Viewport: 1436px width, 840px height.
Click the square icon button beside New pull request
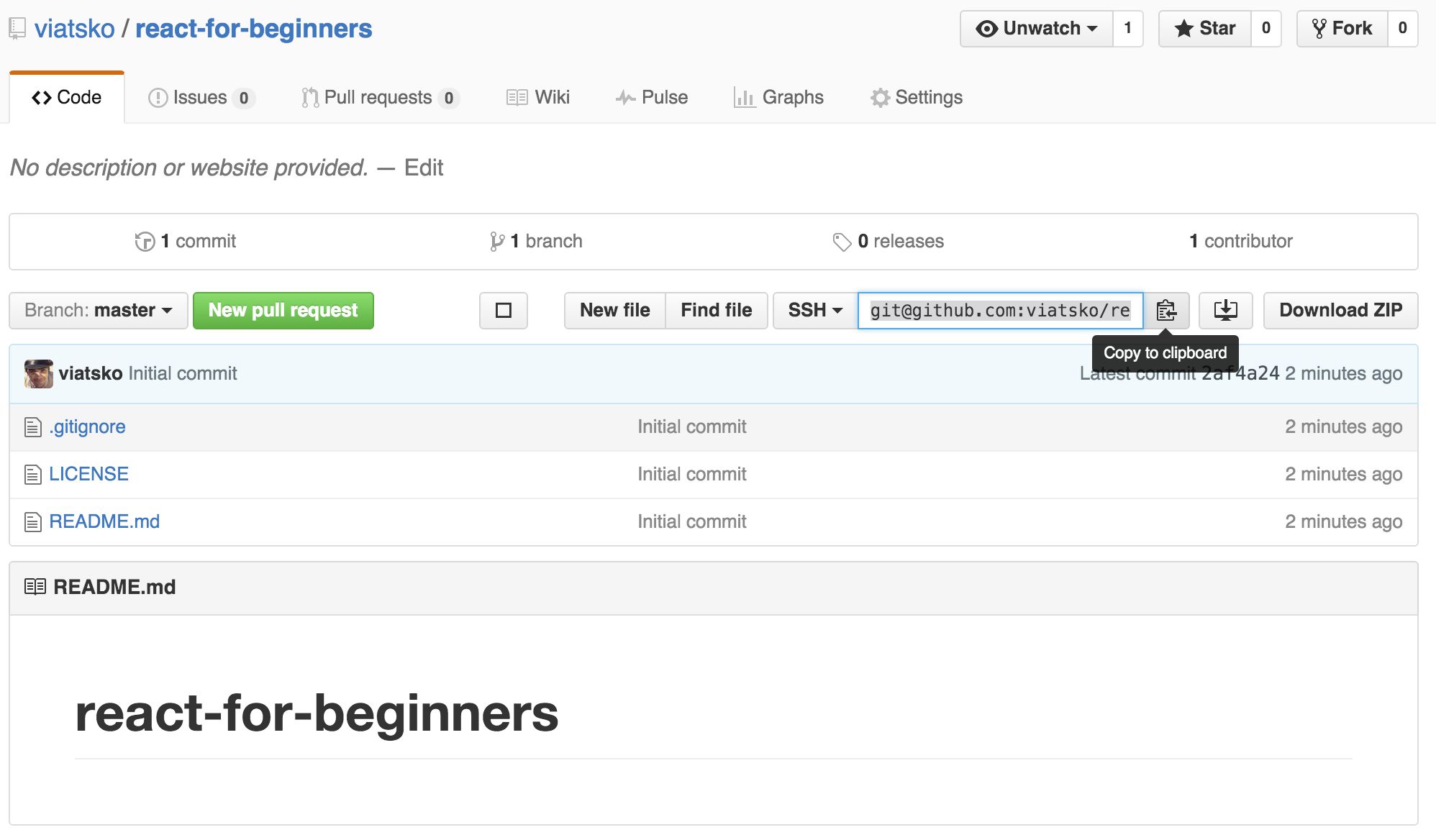504,311
